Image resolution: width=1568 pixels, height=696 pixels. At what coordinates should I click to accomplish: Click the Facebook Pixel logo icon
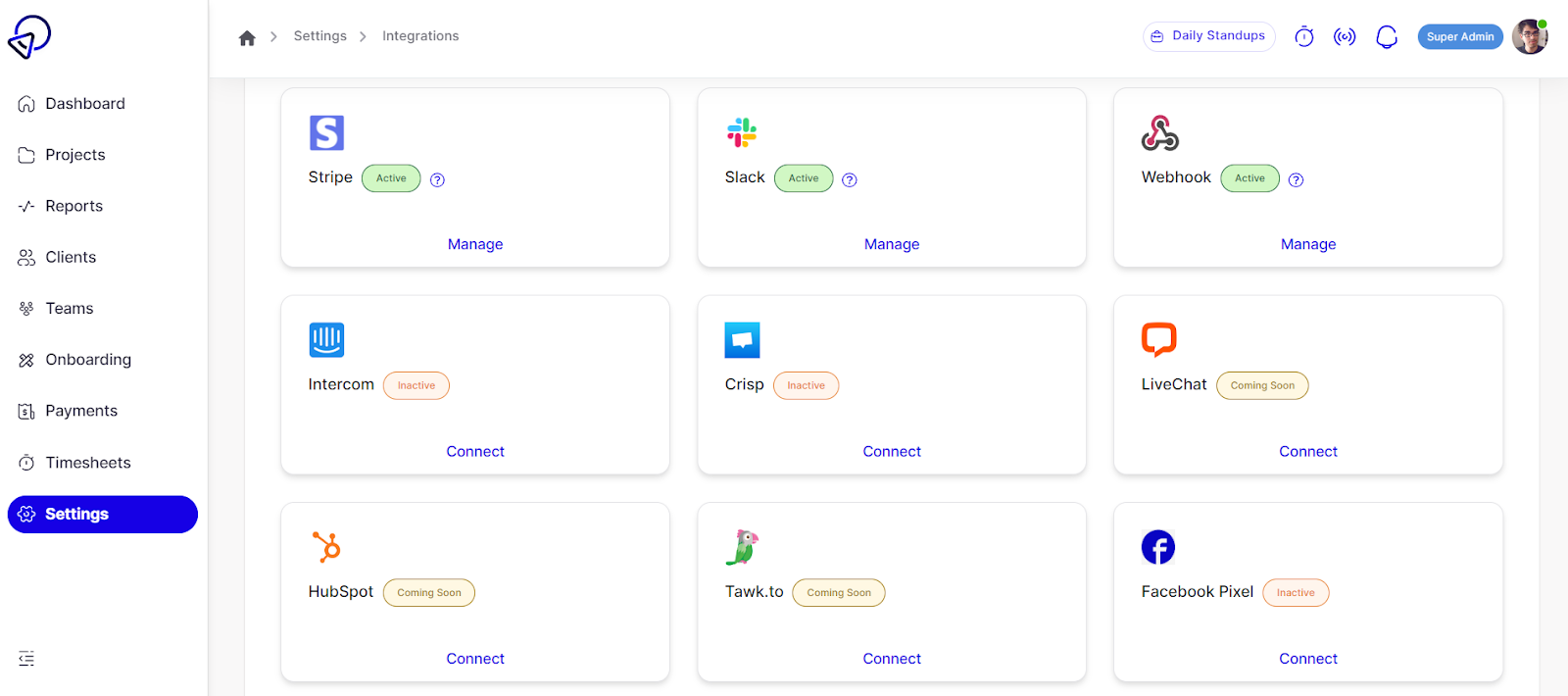[1158, 547]
